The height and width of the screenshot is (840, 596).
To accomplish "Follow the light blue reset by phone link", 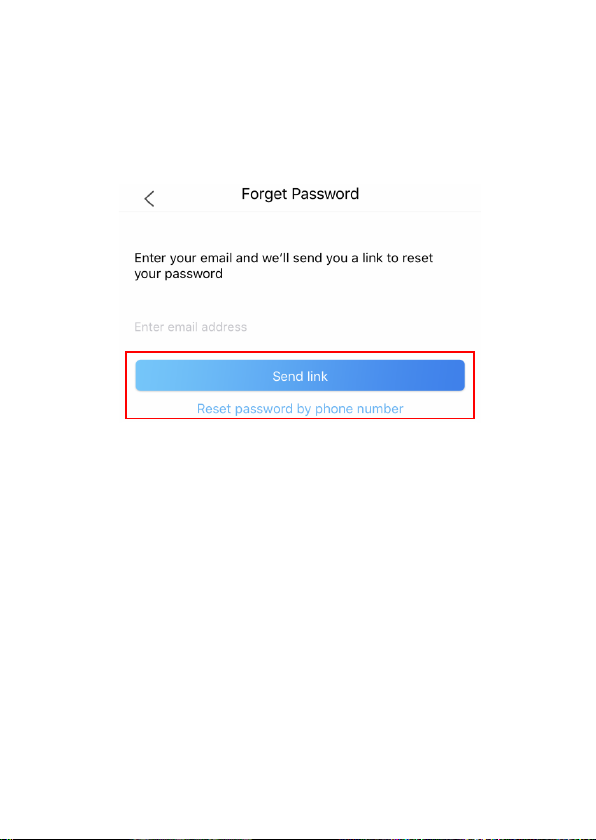I will (300, 409).
